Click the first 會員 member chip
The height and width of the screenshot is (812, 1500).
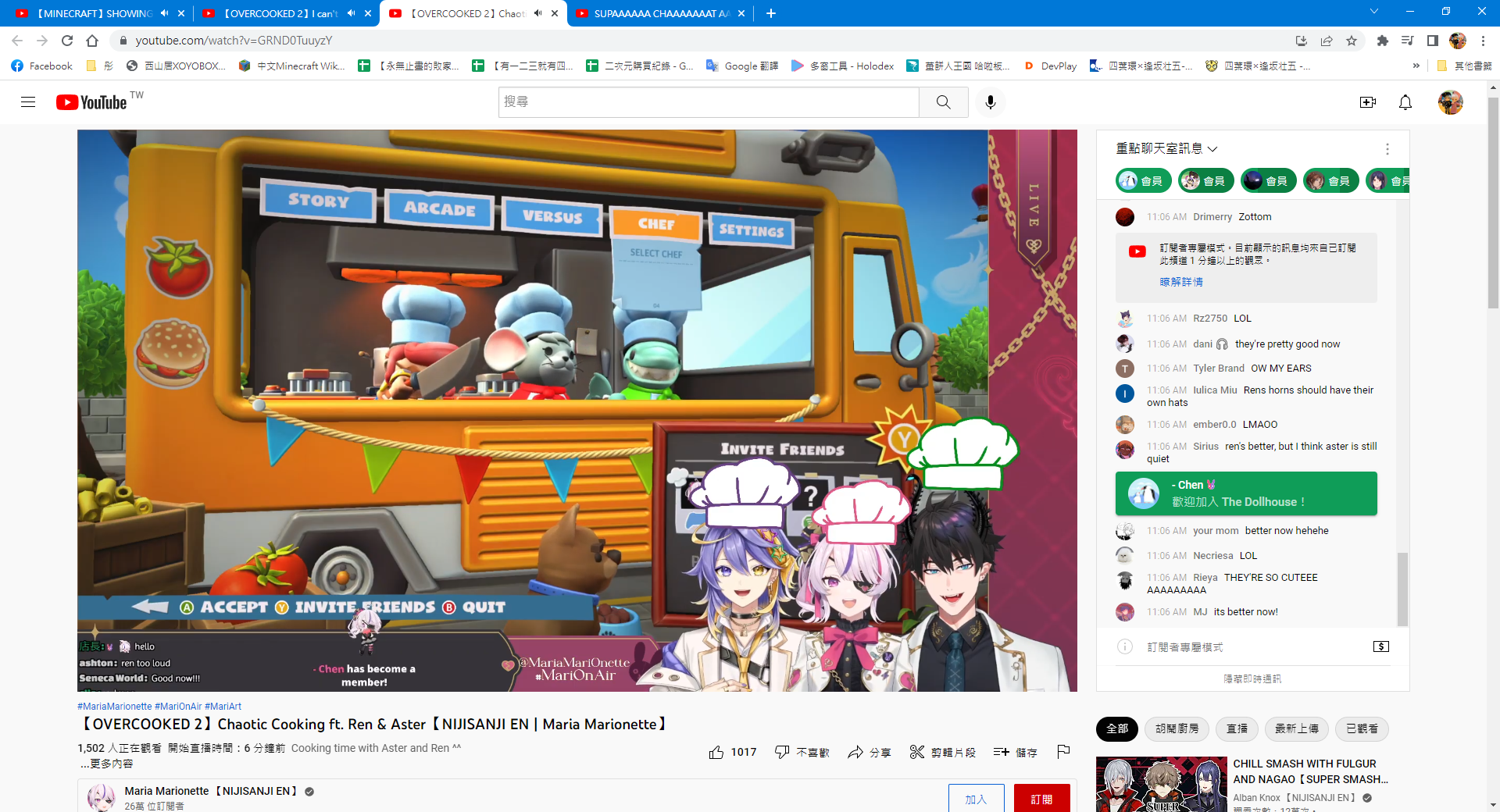pyautogui.click(x=1143, y=181)
